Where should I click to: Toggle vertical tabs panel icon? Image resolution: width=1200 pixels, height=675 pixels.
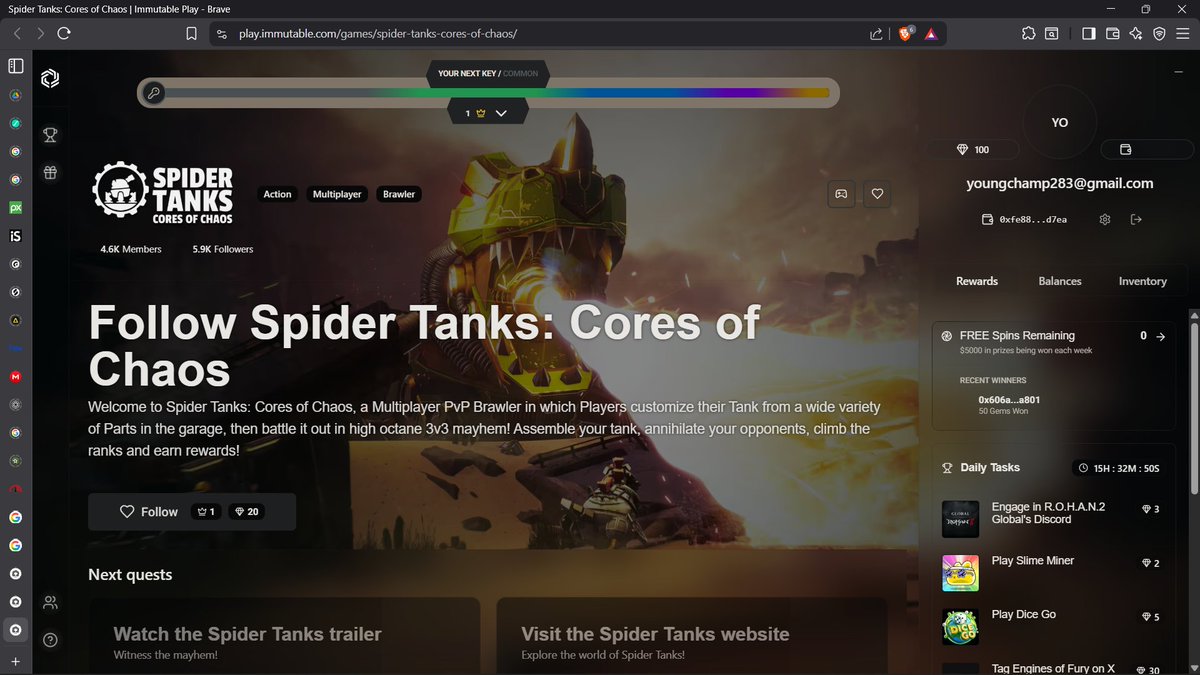[16, 66]
